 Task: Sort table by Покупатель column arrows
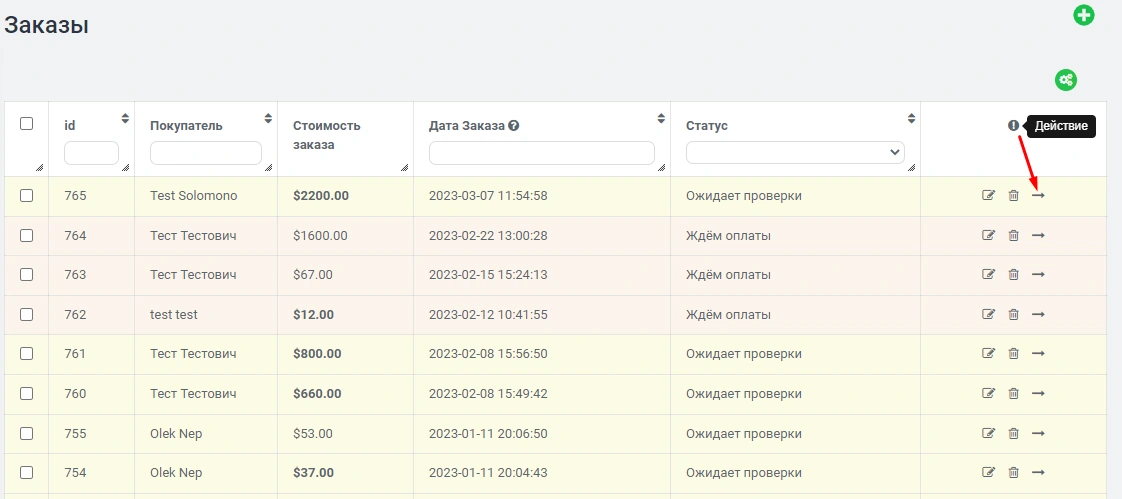[x=268, y=119]
